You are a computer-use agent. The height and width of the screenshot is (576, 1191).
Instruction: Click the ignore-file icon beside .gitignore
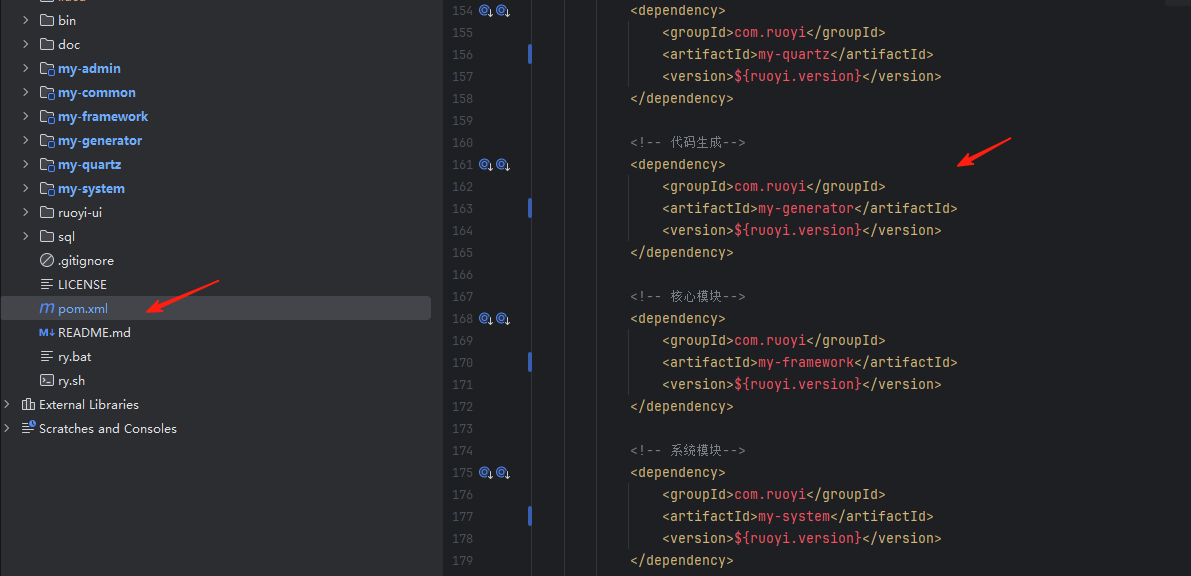click(x=47, y=261)
